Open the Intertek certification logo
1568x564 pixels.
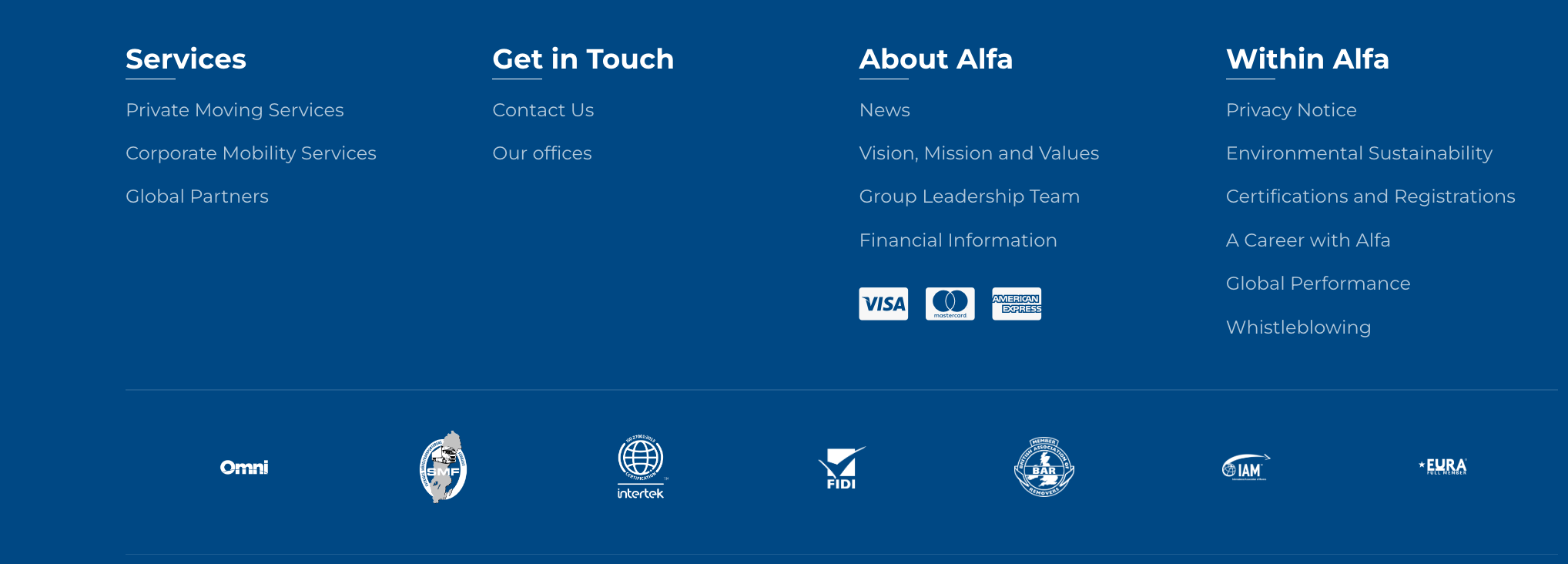click(641, 467)
